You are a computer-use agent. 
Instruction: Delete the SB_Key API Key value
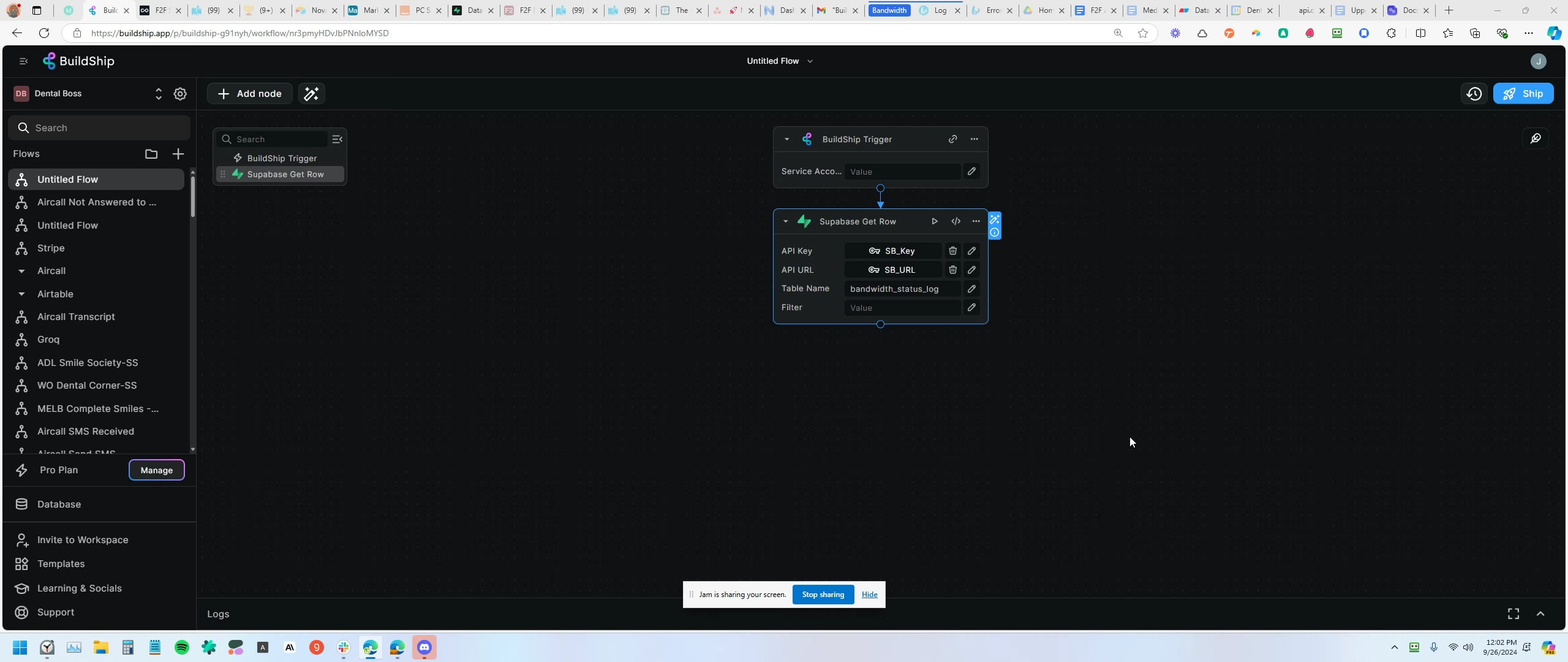click(952, 251)
